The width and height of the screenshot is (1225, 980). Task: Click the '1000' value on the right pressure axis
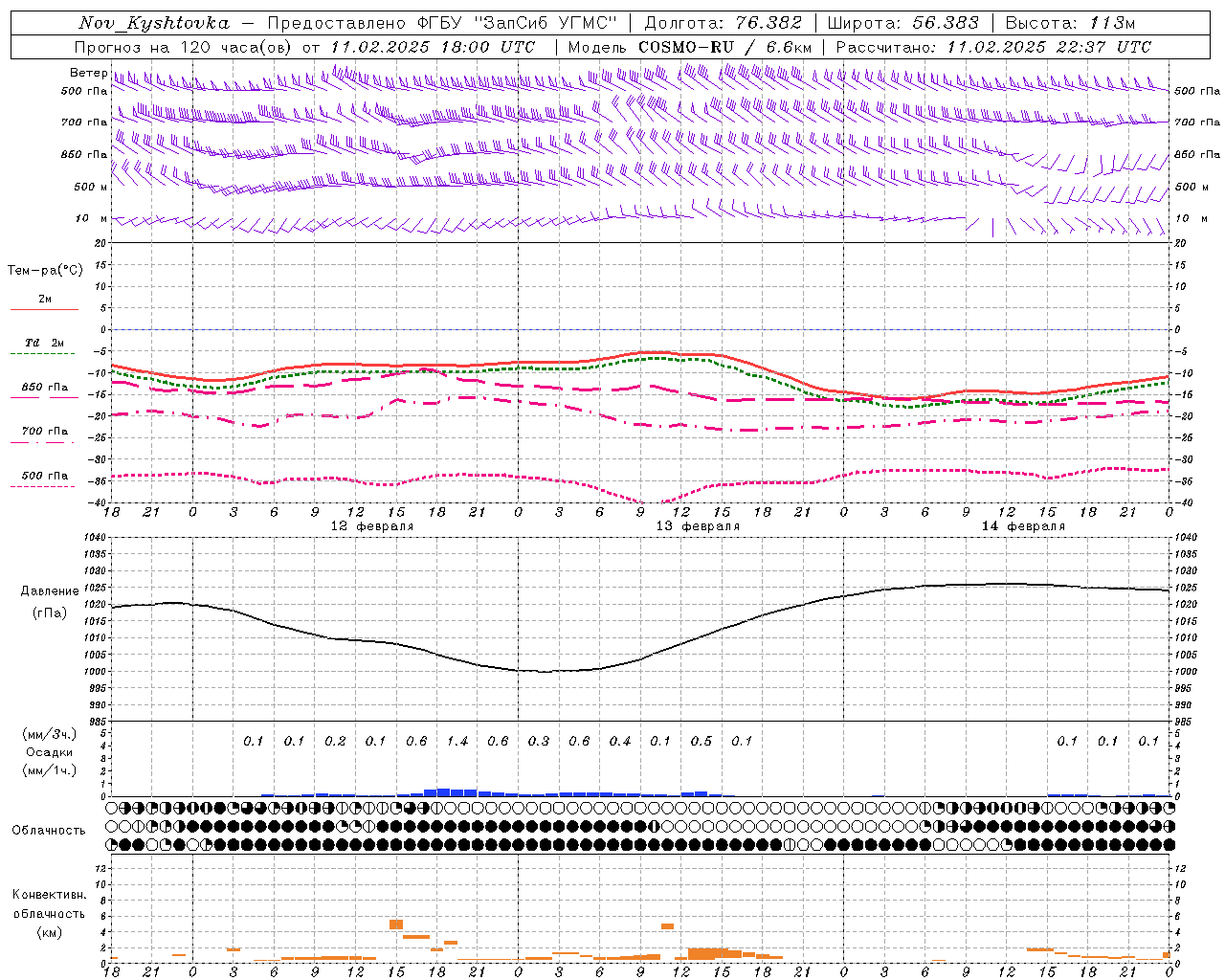(1186, 672)
